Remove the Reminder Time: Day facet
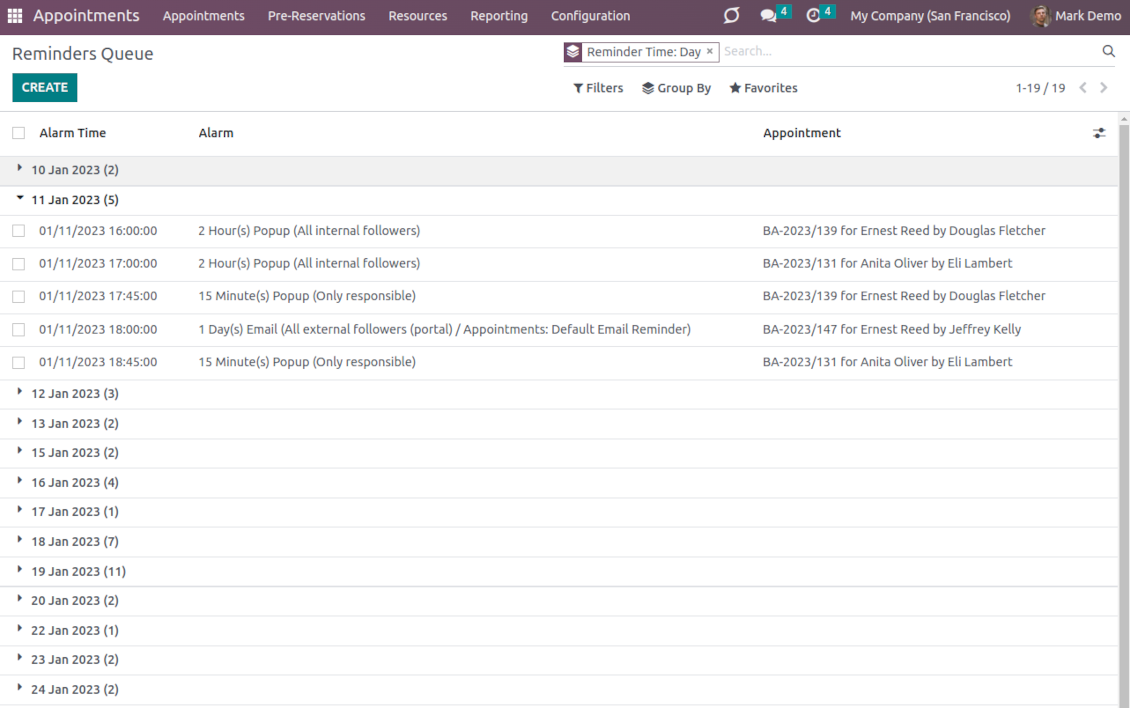The height and width of the screenshot is (708, 1130). (710, 51)
